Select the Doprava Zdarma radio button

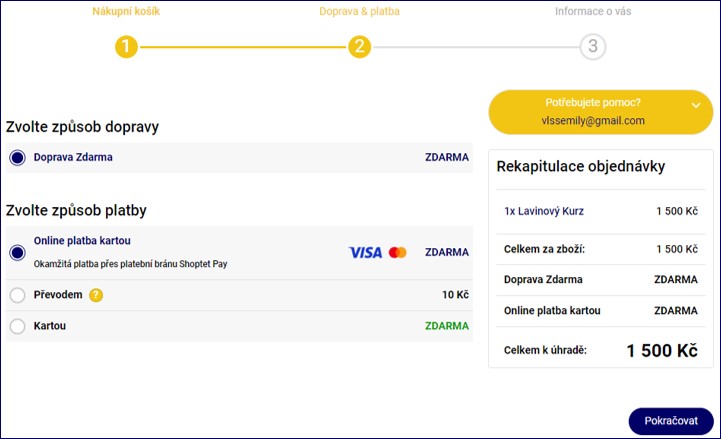click(17, 157)
